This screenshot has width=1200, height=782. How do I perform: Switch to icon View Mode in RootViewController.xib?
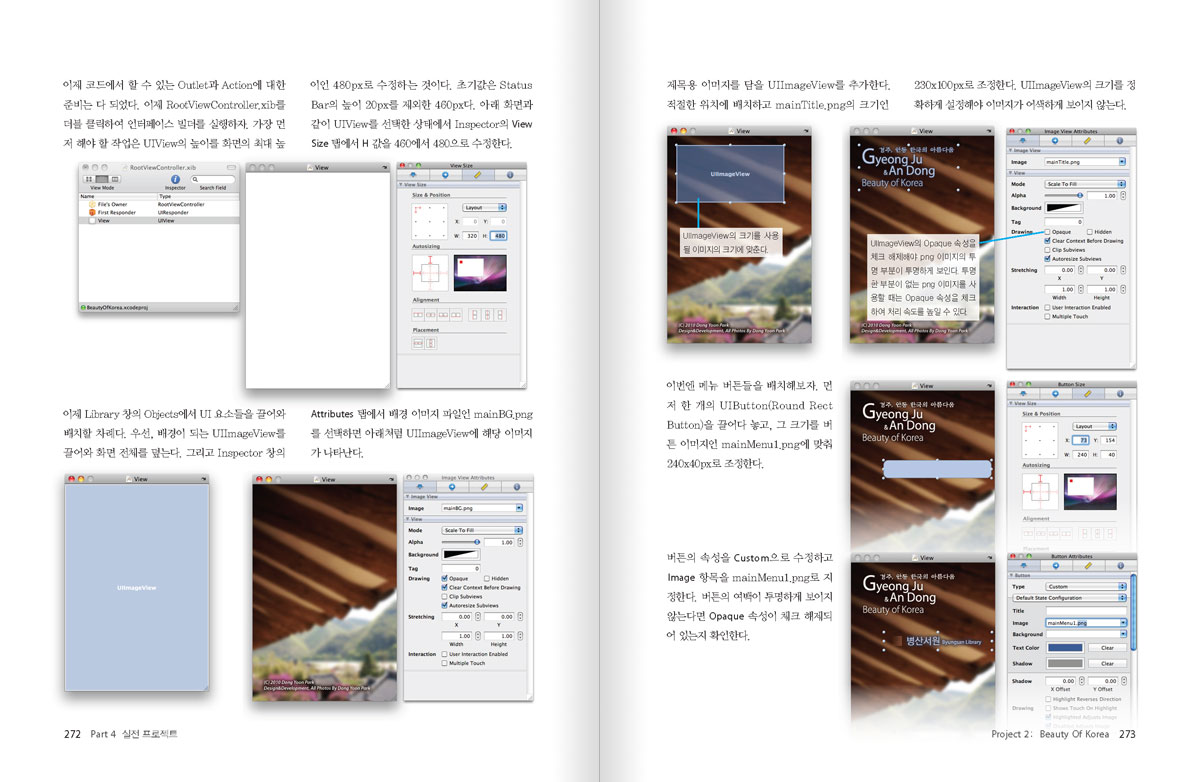point(88,178)
